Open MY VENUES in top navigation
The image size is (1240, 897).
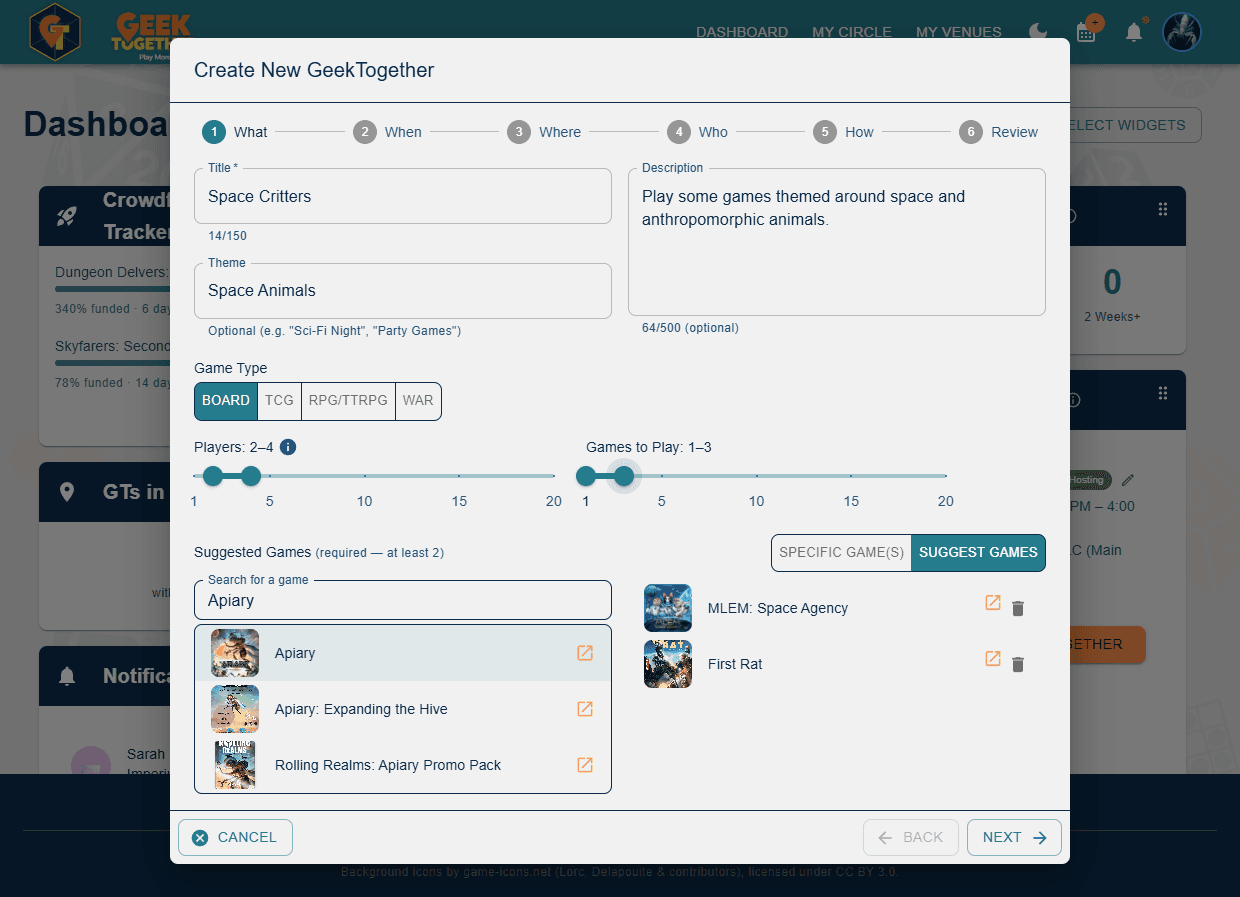[x=959, y=32]
